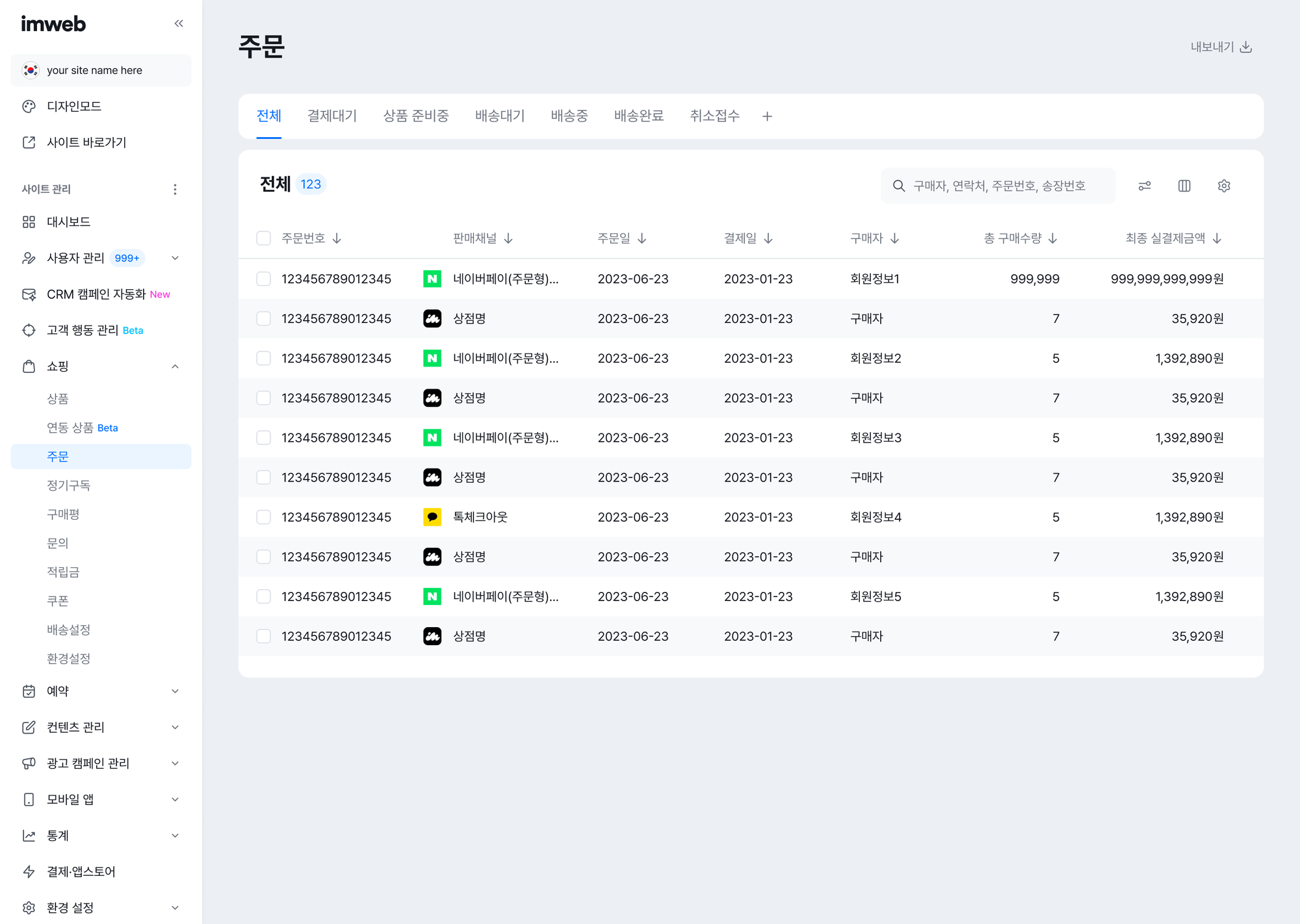This screenshot has width=1300, height=924.
Task: Select the 전체 tab
Action: coord(268,116)
